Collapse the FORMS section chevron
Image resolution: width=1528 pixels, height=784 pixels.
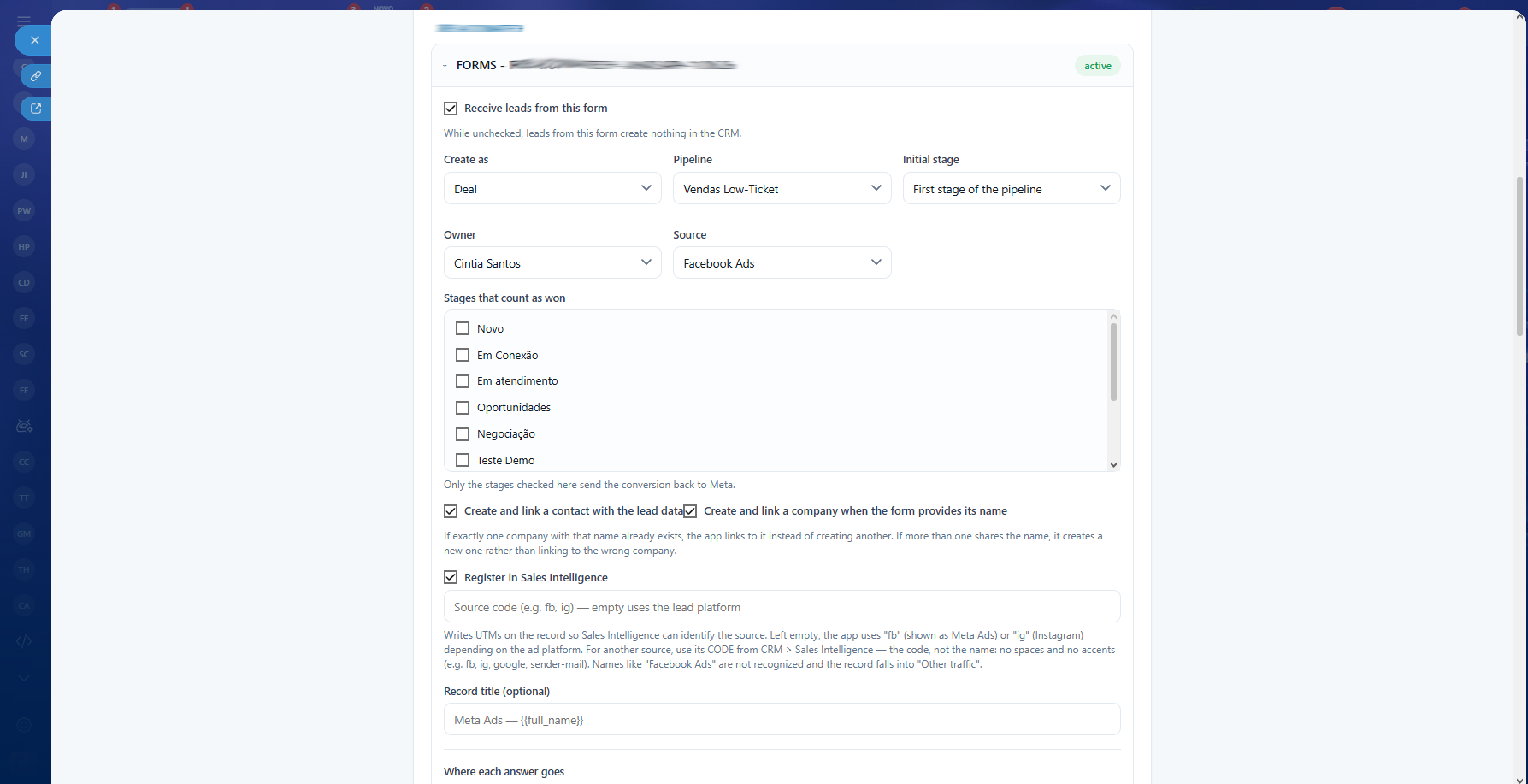[445, 66]
